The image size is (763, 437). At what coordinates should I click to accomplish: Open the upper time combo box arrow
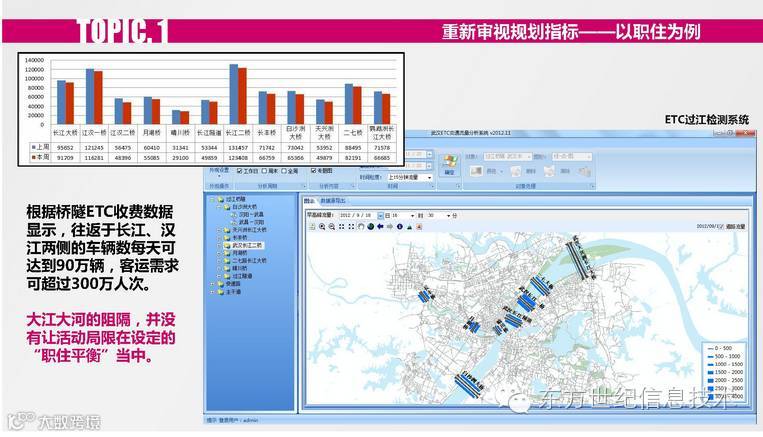429,155
